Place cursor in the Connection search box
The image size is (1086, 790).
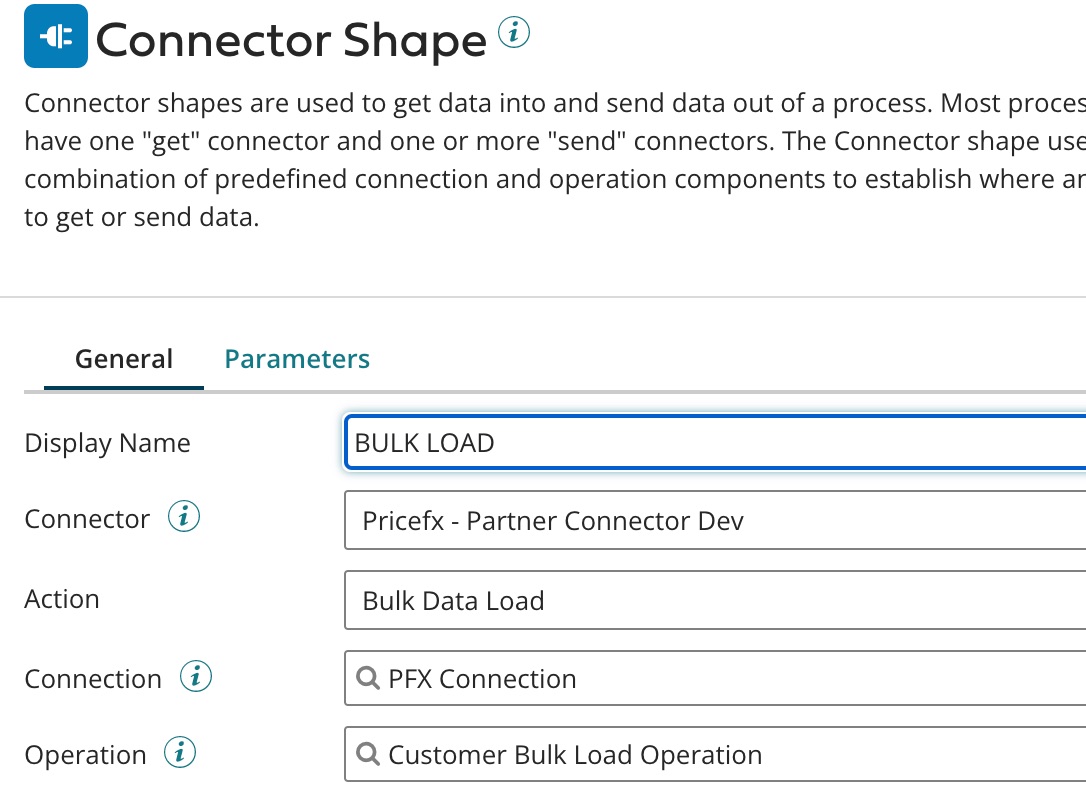pyautogui.click(x=600, y=678)
